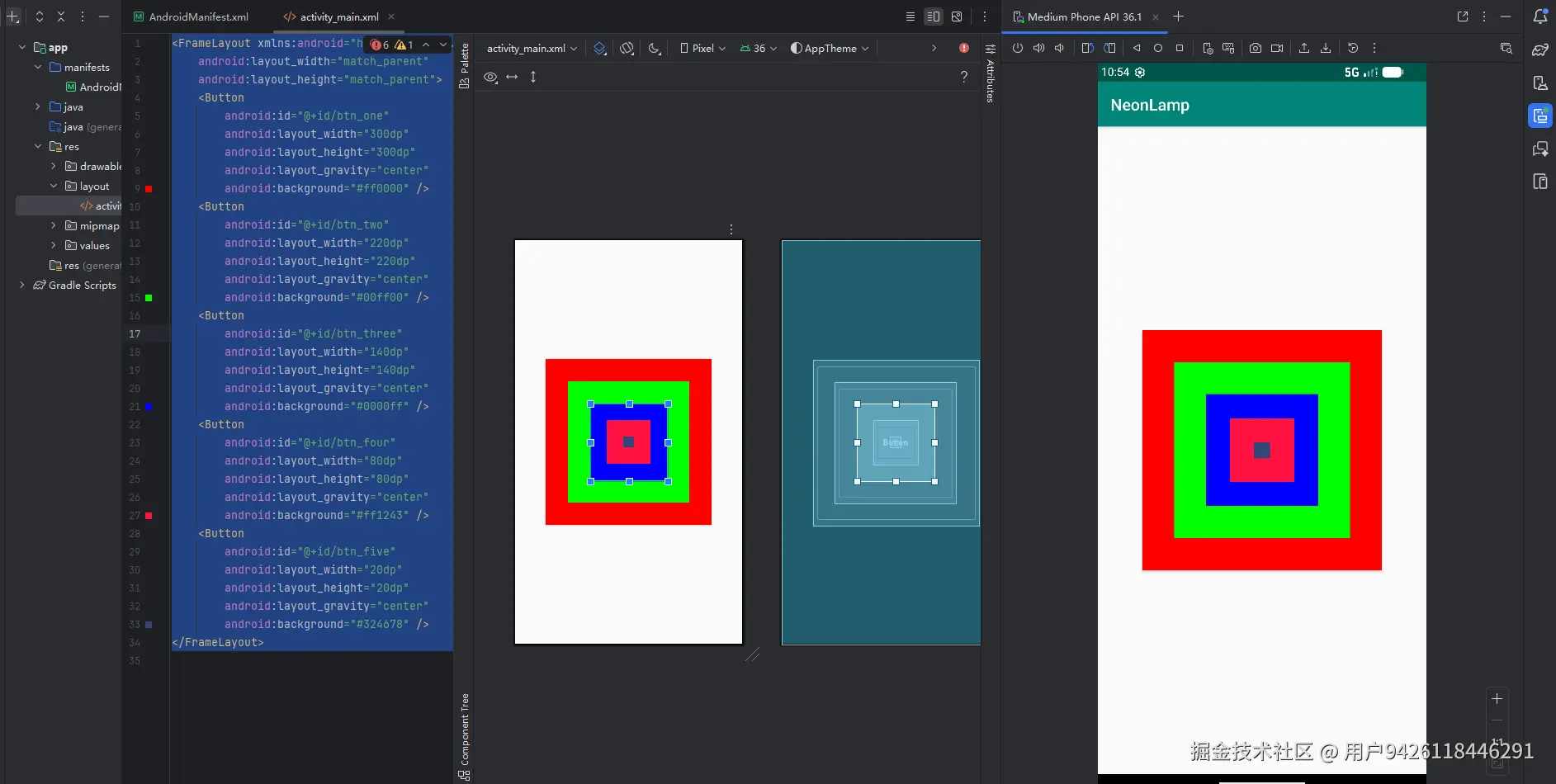Click the 6 errors indicator in the editor
Viewport: 1556px width, 784px height.
point(381,45)
